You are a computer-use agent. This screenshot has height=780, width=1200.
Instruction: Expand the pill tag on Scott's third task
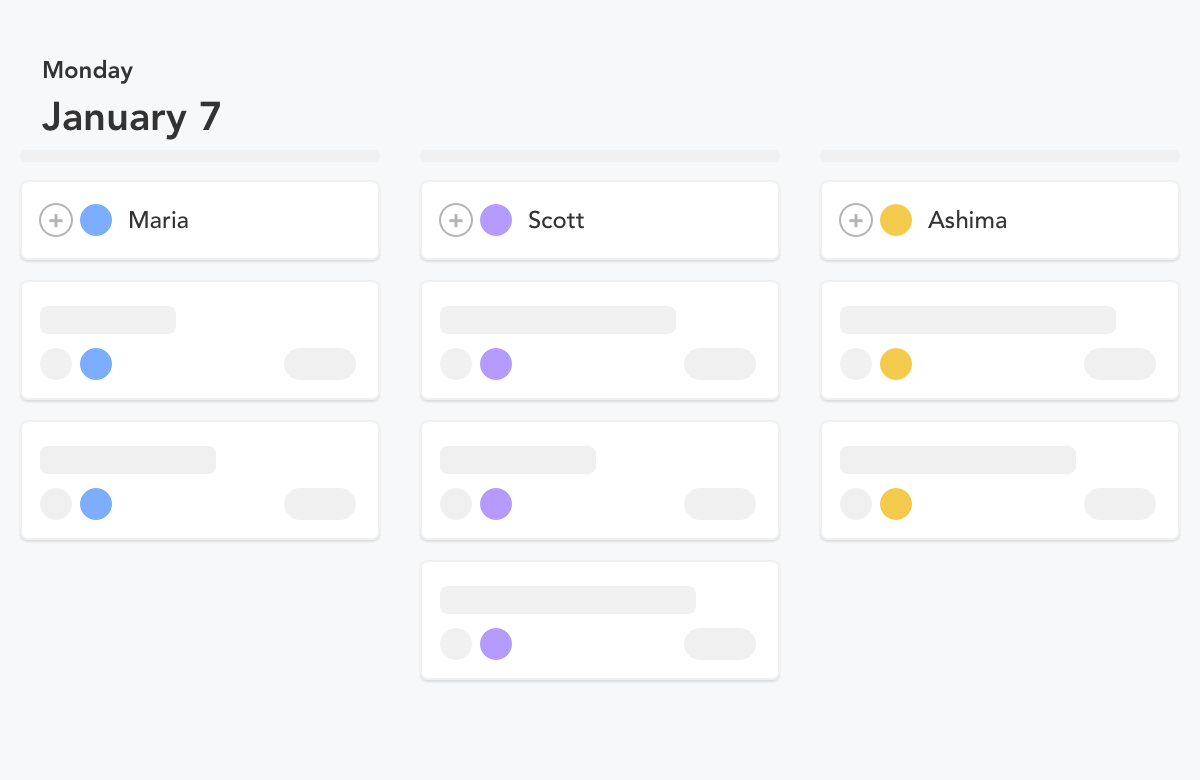pyautogui.click(x=720, y=644)
